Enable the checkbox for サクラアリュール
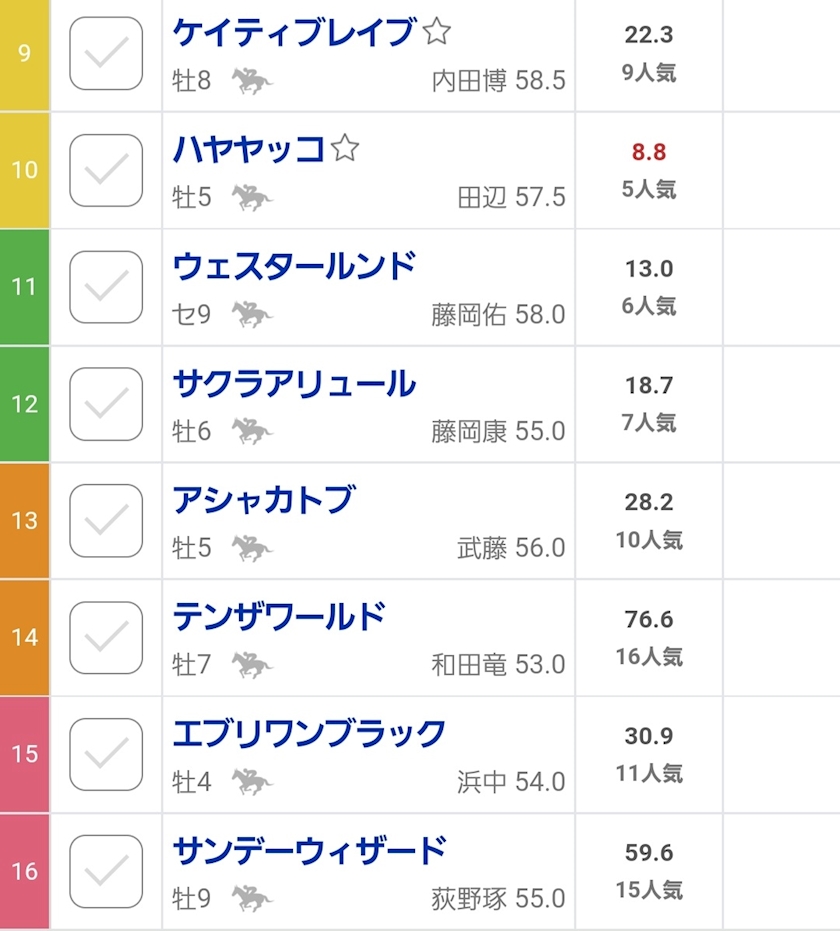The height and width of the screenshot is (931, 840). coord(106,404)
